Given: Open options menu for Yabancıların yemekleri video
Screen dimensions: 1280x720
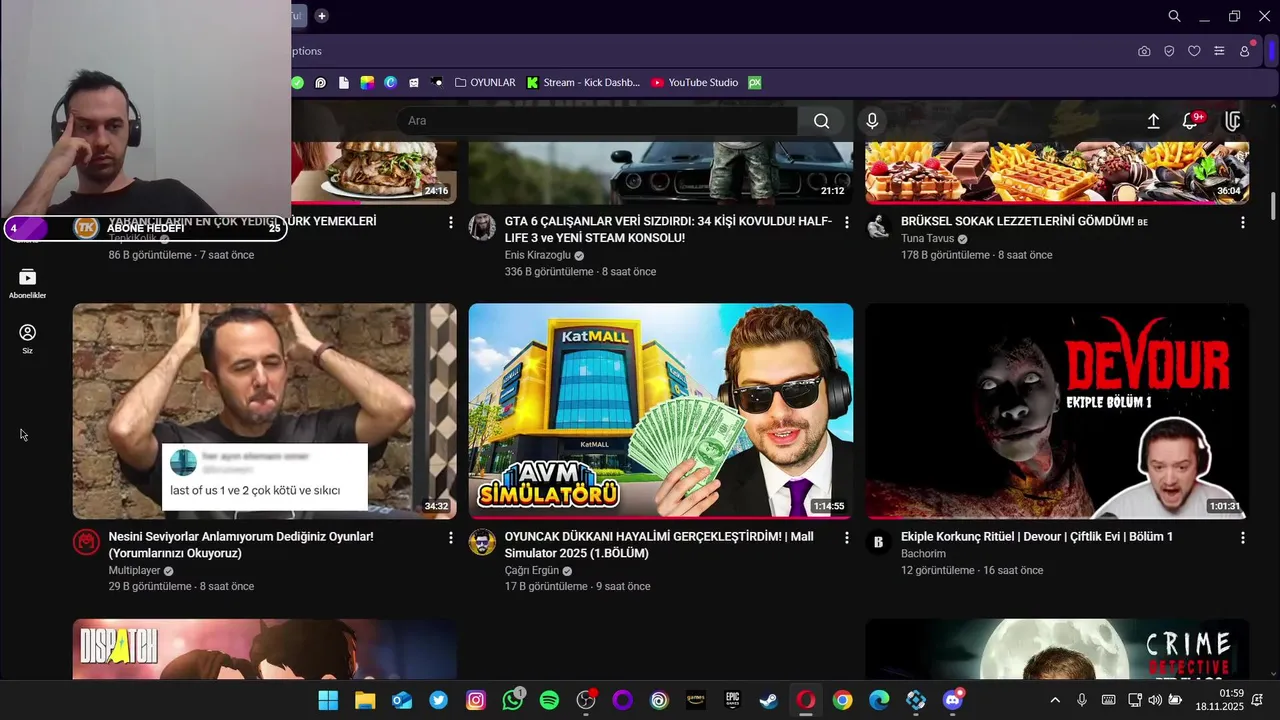Looking at the screenshot, I should (x=451, y=222).
